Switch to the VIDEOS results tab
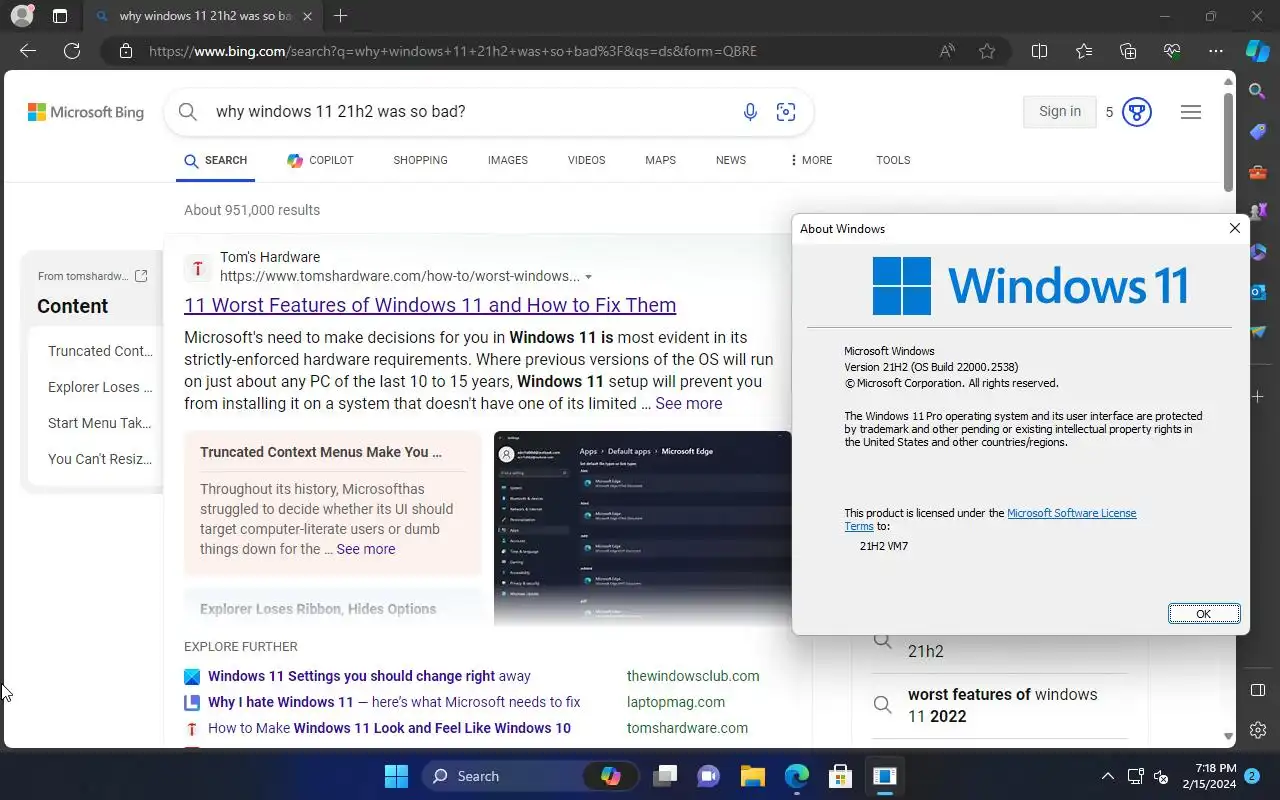 tap(586, 160)
